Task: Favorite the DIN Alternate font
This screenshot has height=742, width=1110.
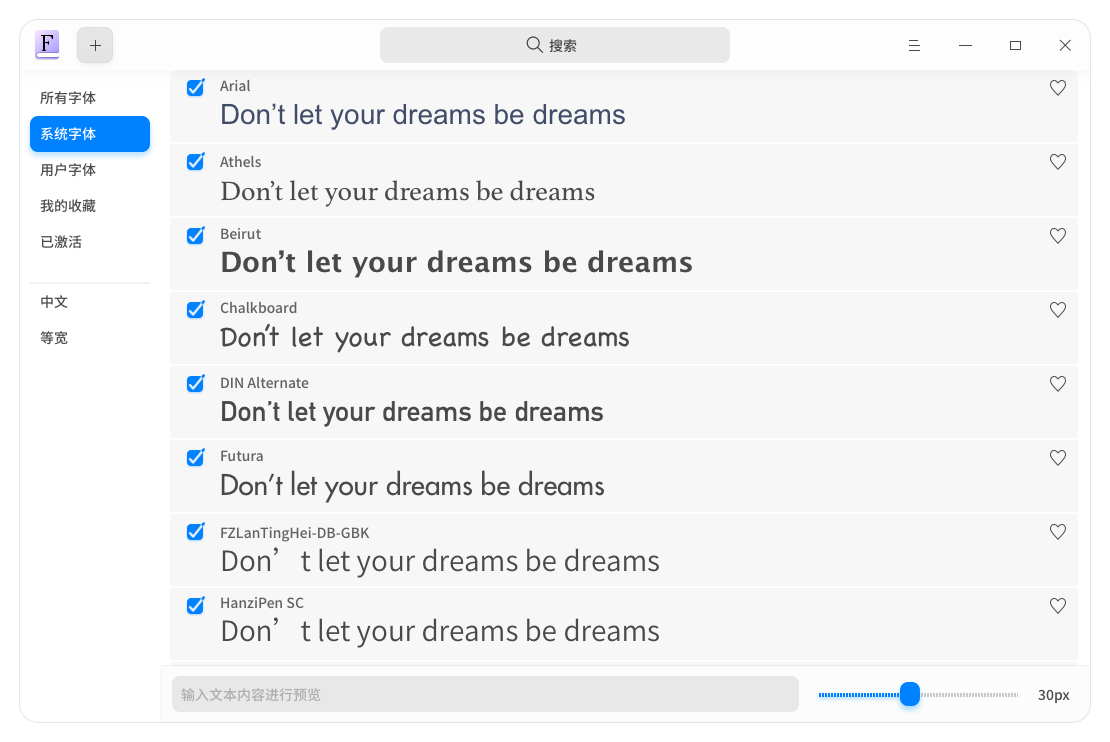Action: [1058, 384]
